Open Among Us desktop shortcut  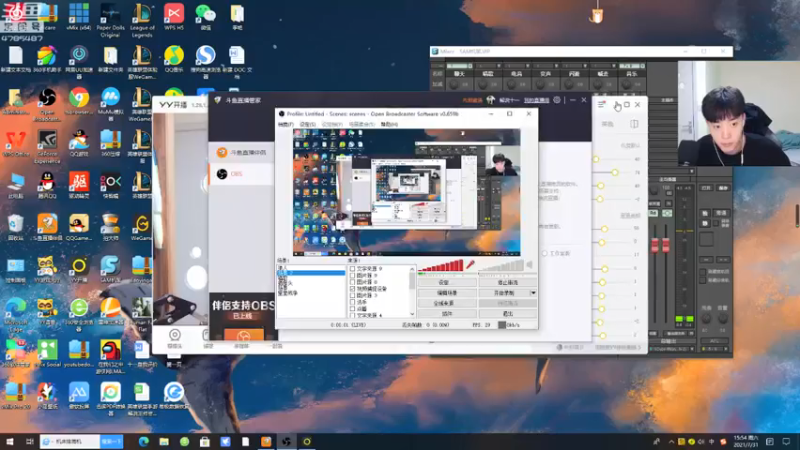point(110,357)
